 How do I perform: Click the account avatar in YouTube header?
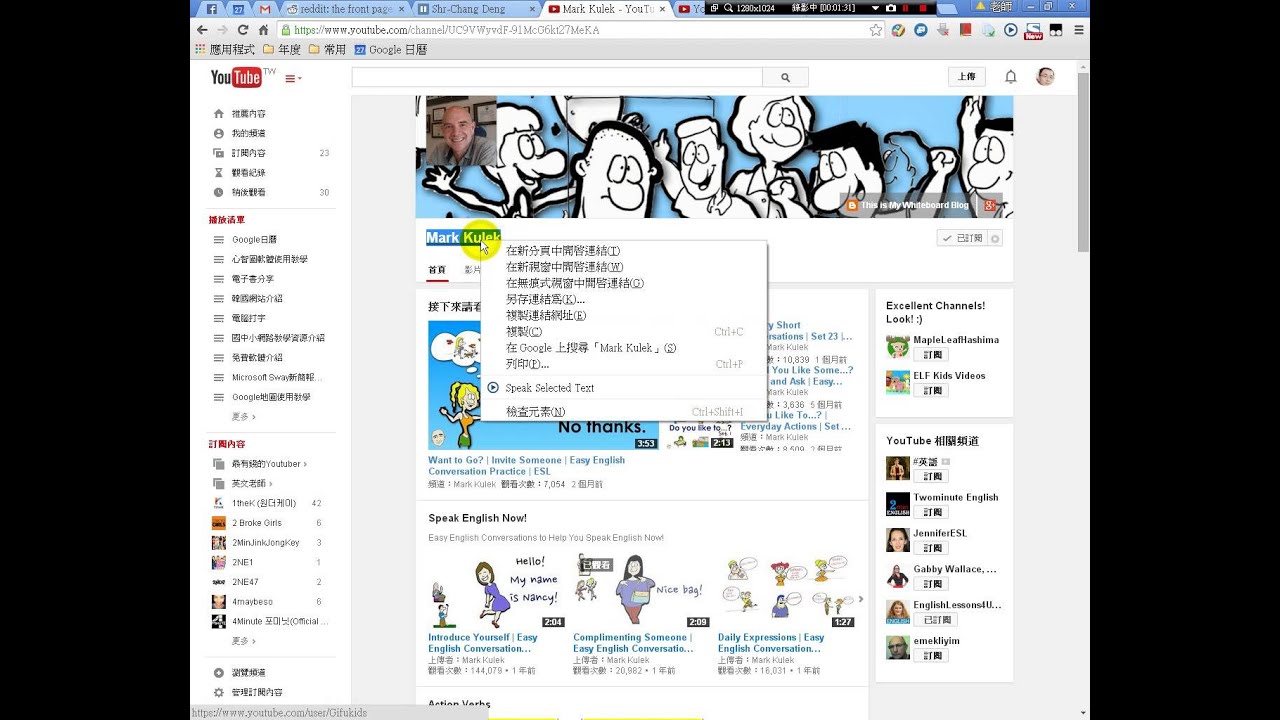1045,77
